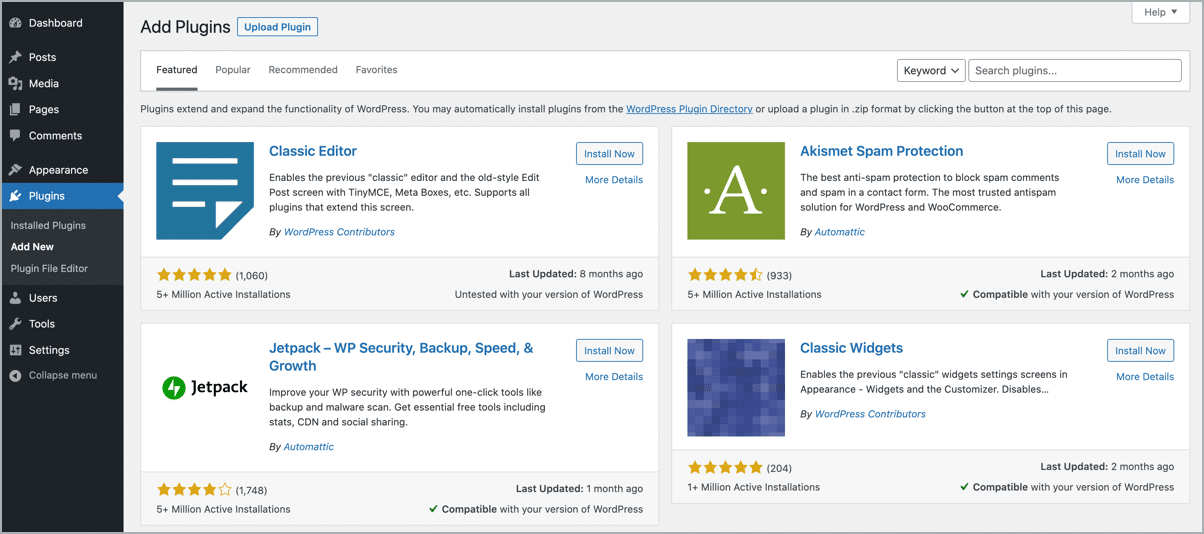The width and height of the screenshot is (1204, 534).
Task: Open the Pages menu item
Action: click(62, 110)
